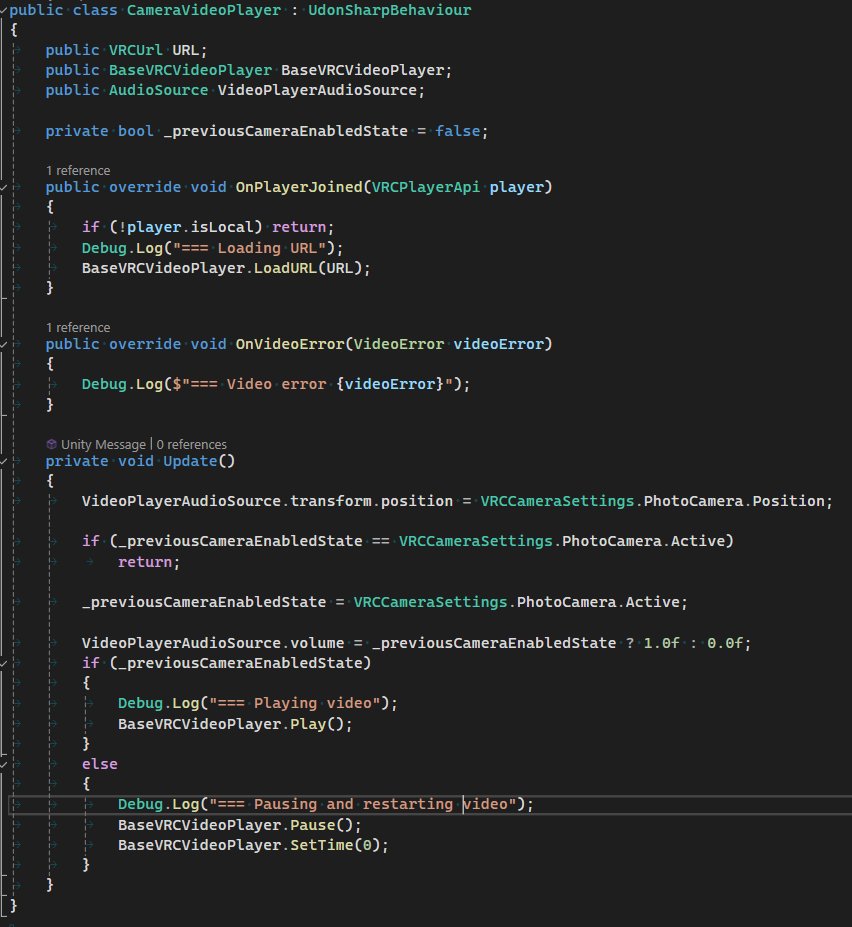Collapse the Update method fold chevron
Screen dimensions: 852x927
(4, 461)
